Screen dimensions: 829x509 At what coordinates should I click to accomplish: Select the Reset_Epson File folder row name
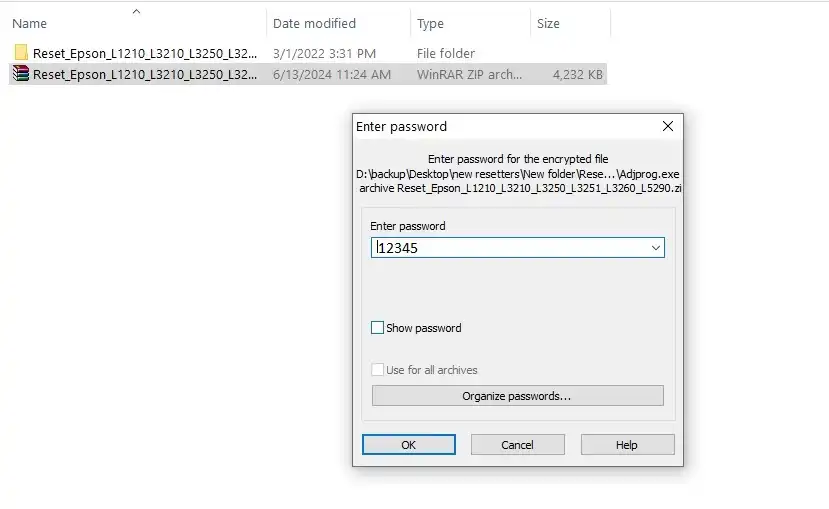click(145, 53)
